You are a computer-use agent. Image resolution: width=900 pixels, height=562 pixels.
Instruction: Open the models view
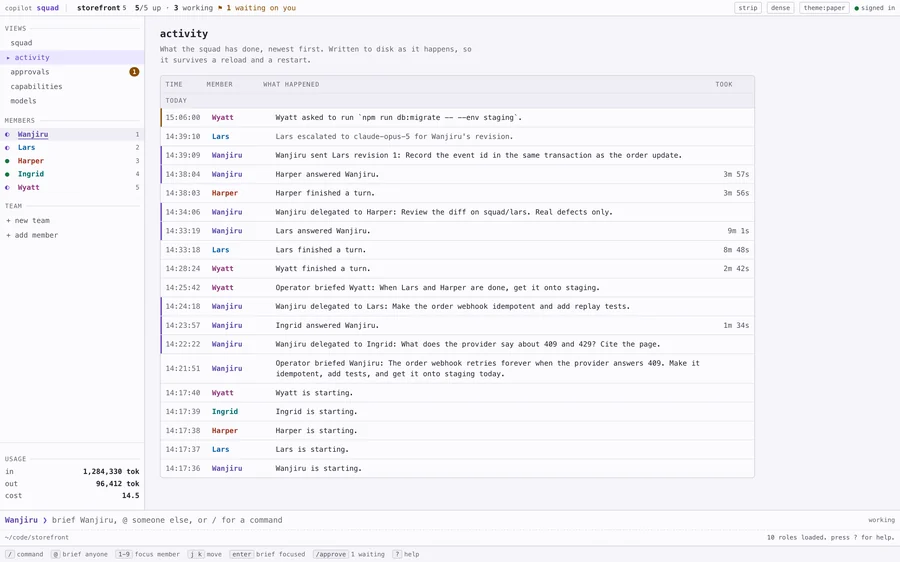coord(72,100)
